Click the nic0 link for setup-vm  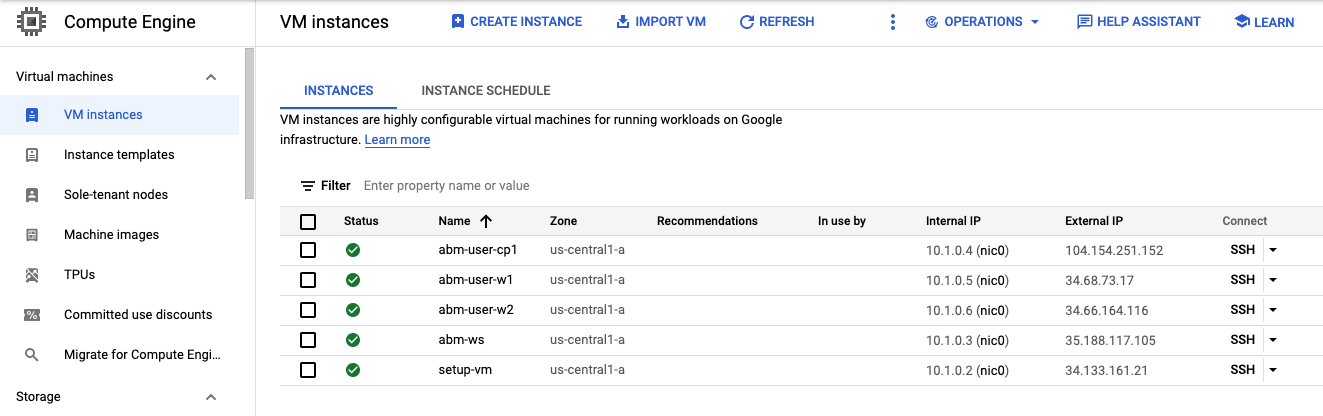pyautogui.click(x=992, y=371)
